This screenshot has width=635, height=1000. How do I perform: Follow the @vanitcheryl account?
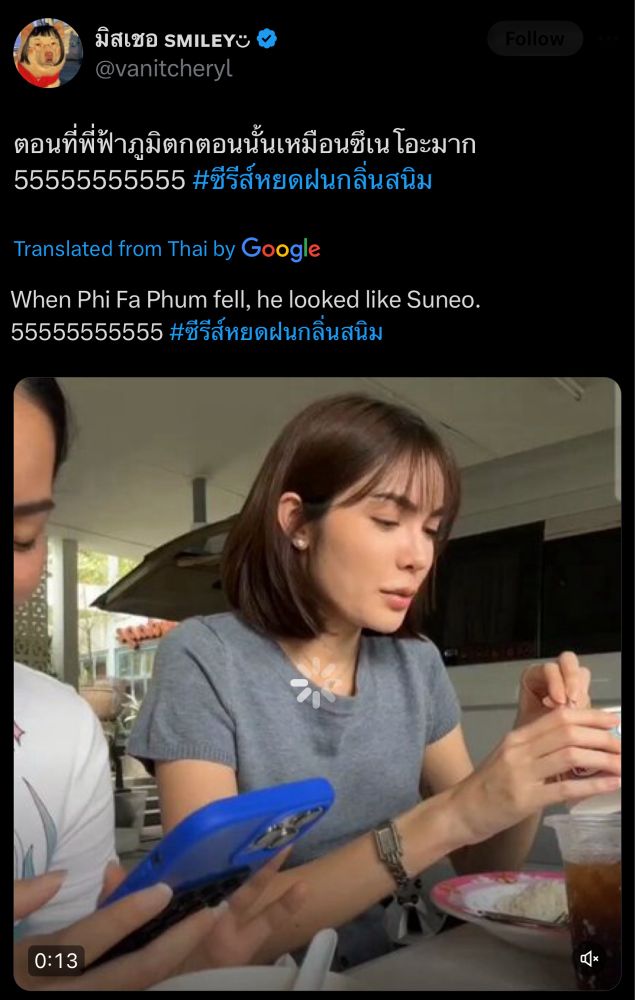click(x=535, y=39)
